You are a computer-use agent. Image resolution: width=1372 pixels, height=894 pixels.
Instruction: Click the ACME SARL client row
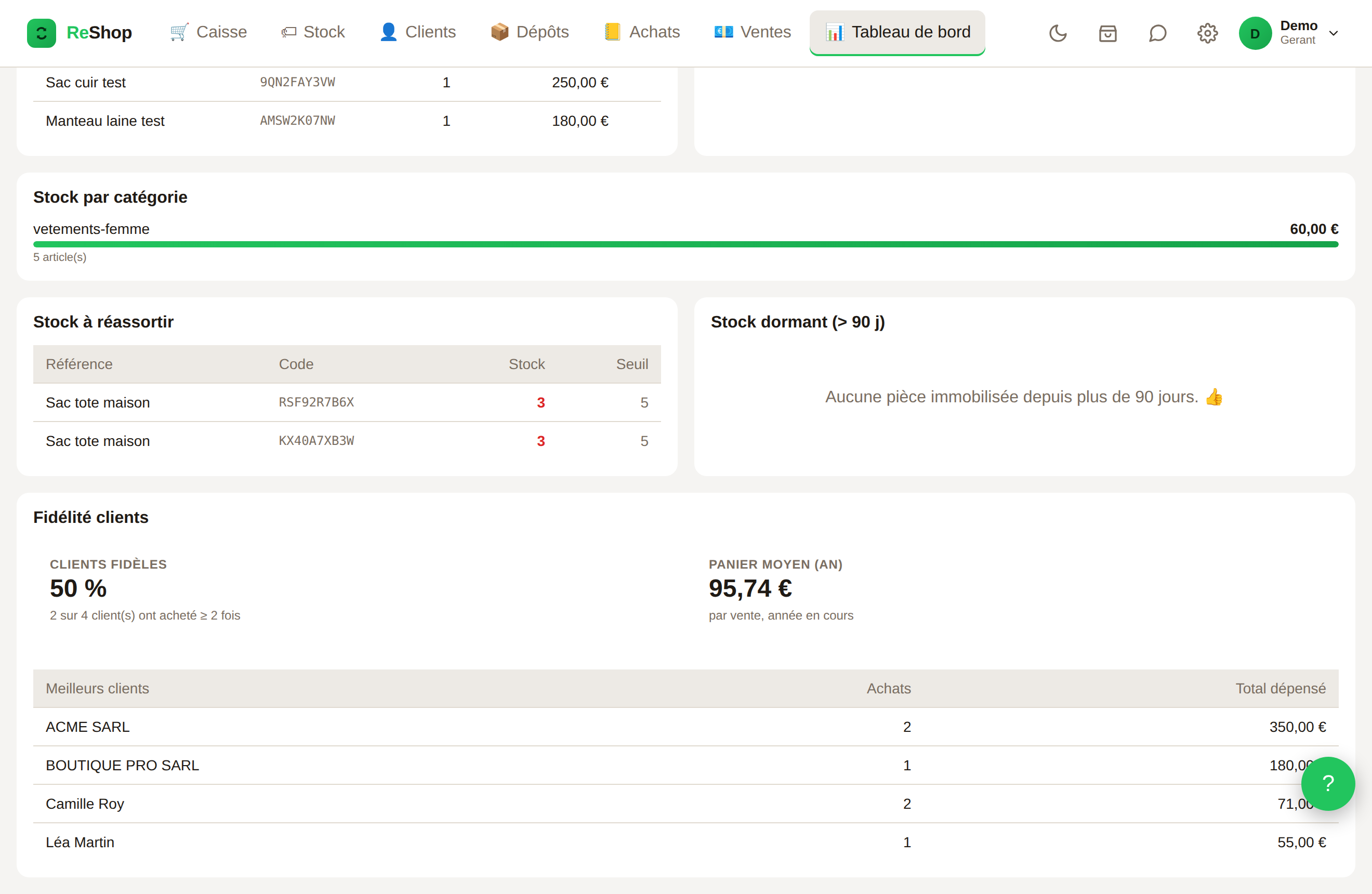(x=685, y=727)
